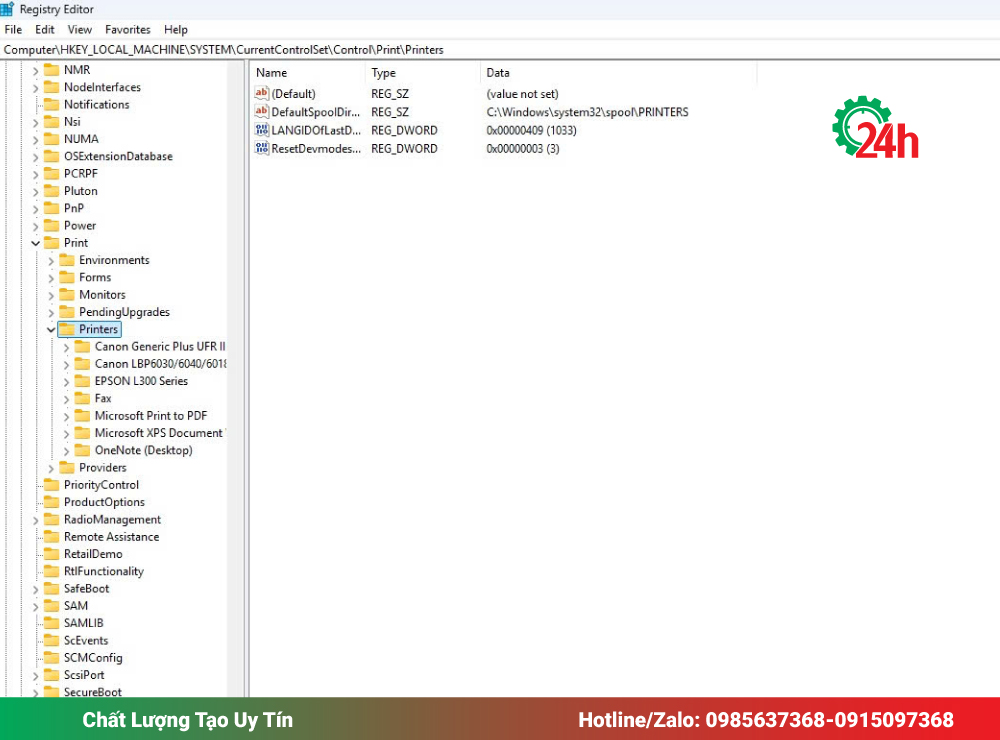The height and width of the screenshot is (740, 1000).
Task: Open the File menu
Action: click(x=13, y=29)
